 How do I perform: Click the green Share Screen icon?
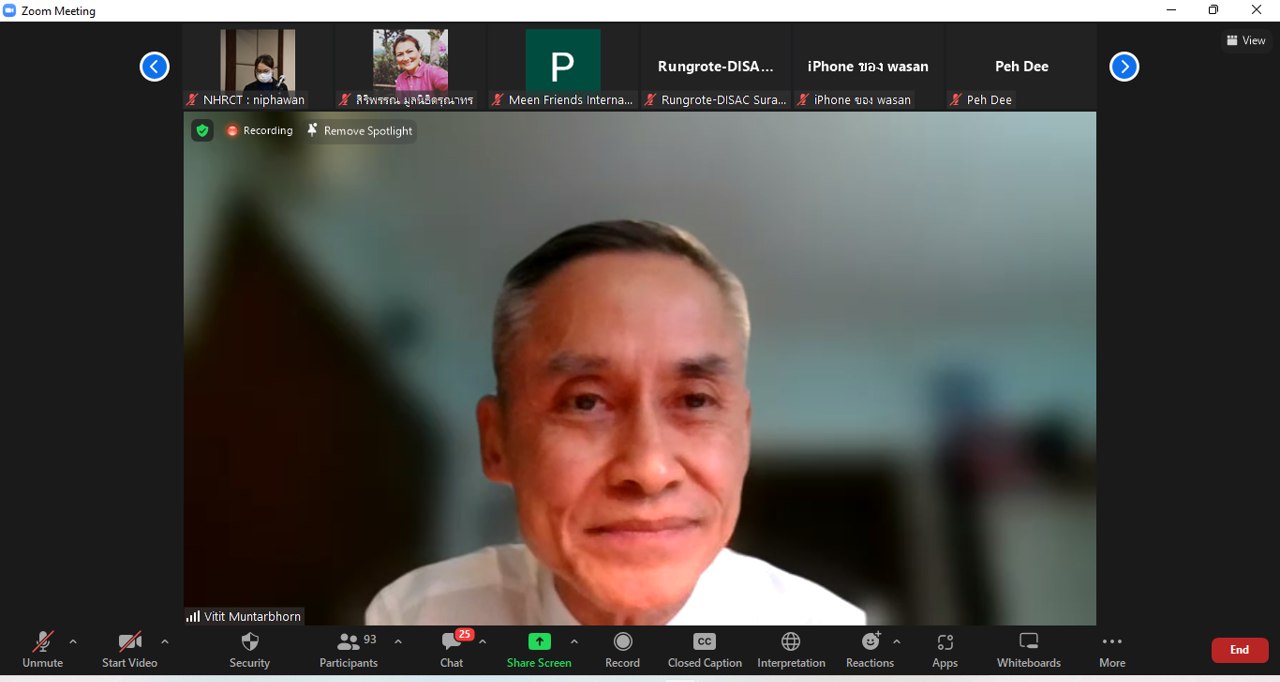coord(539,642)
